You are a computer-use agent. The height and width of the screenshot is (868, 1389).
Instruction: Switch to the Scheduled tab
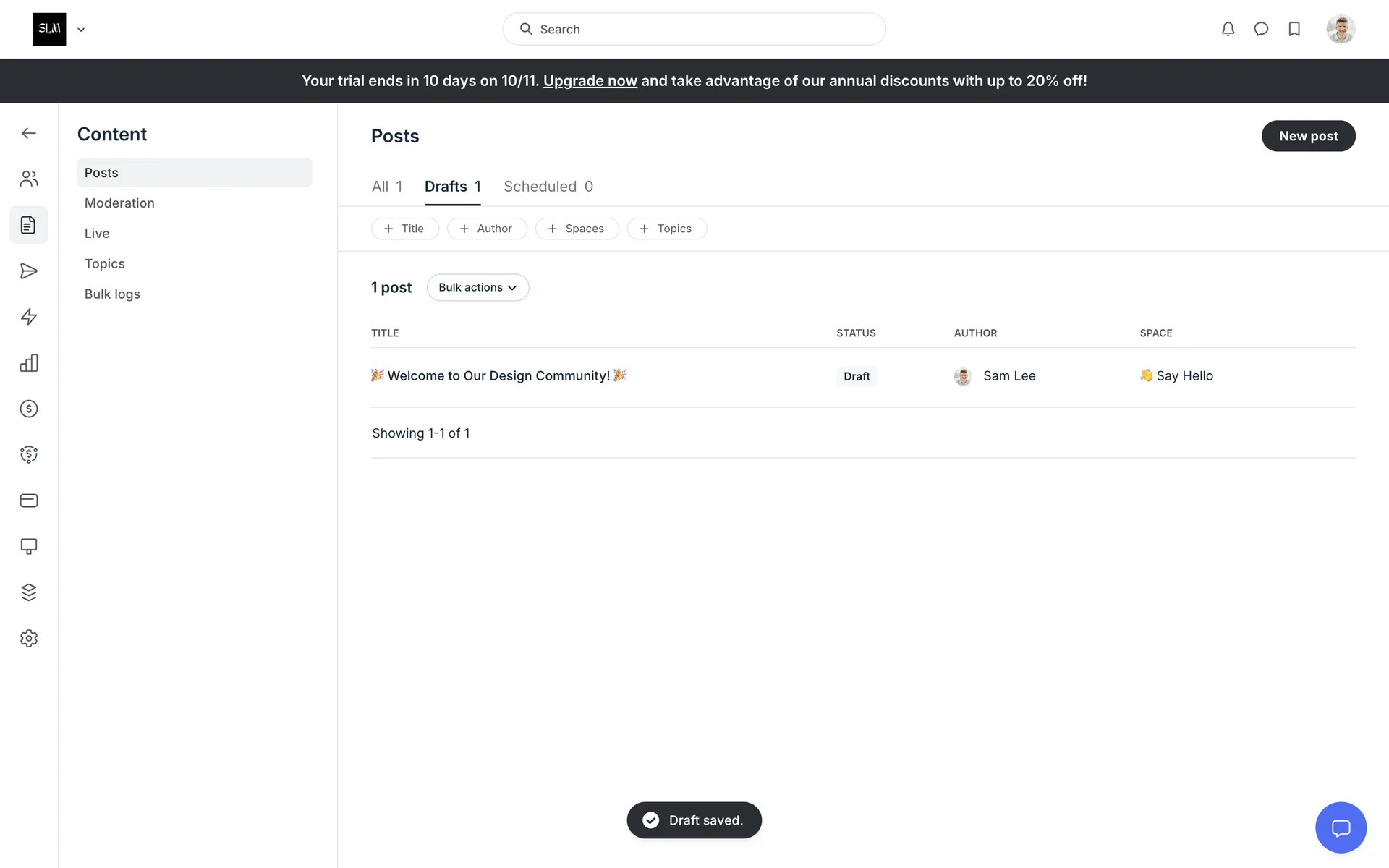(548, 187)
